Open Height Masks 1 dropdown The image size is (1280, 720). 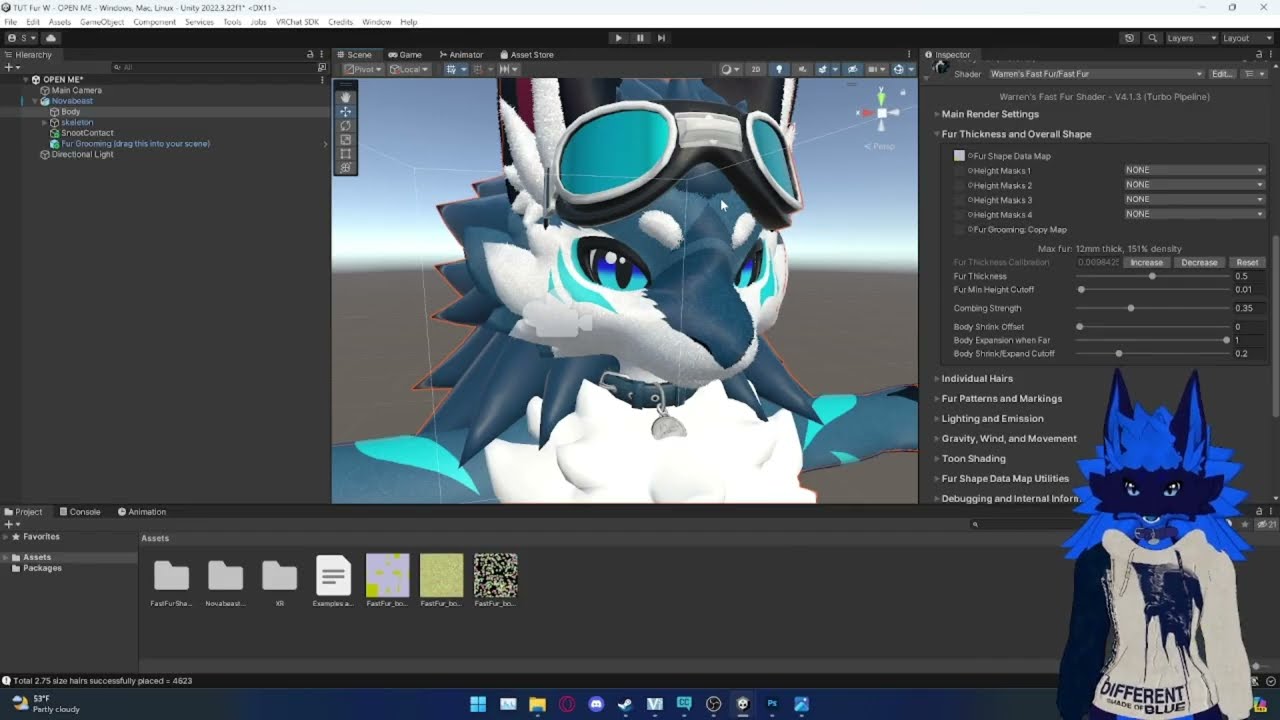1194,170
